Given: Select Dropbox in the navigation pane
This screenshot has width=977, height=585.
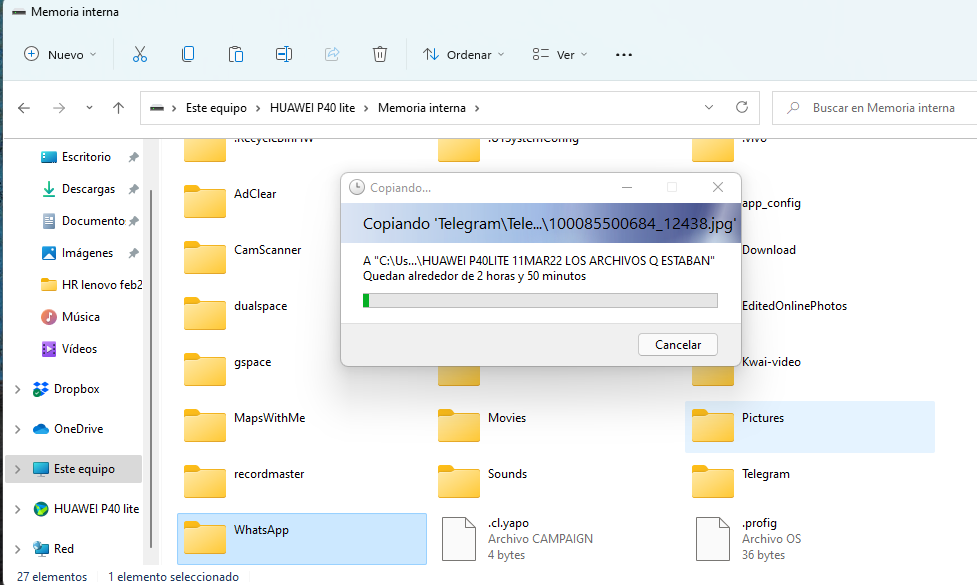Looking at the screenshot, I should 65,389.
